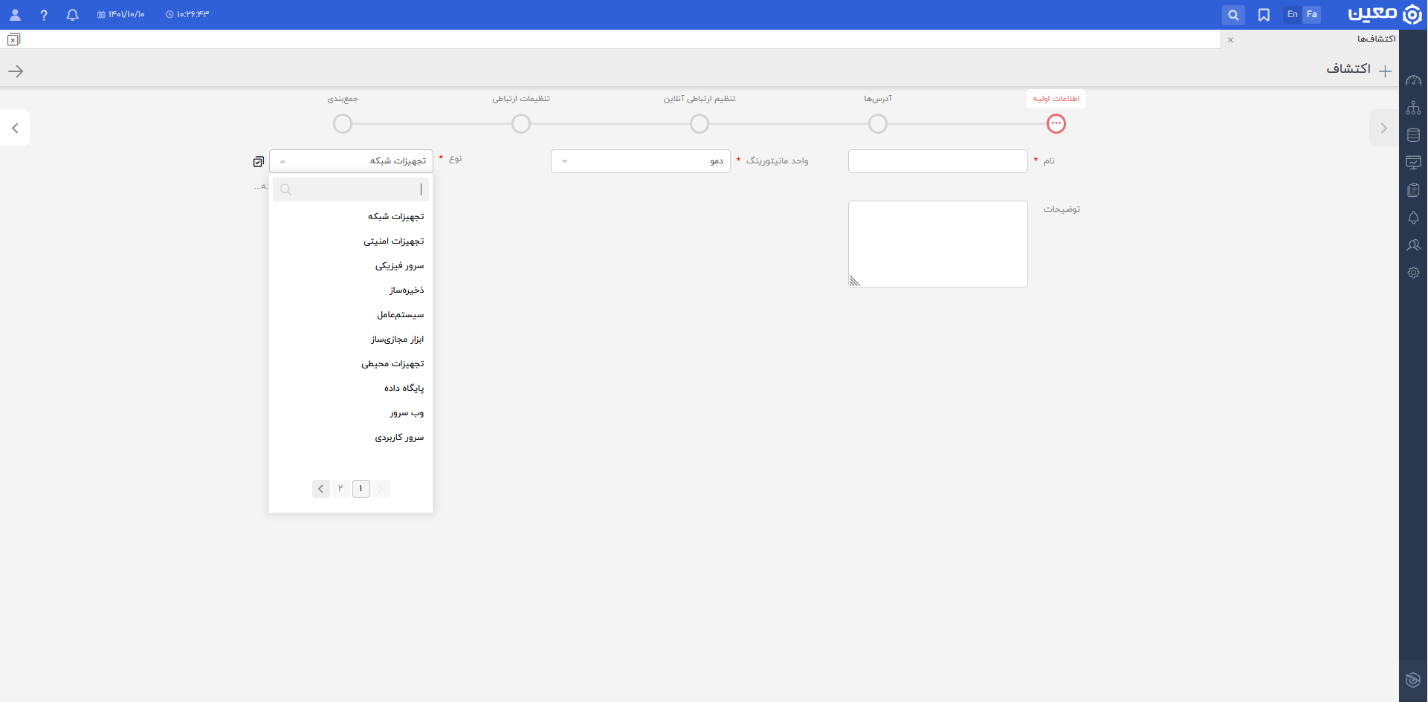Go to next page of dropdown list
1428x702 pixels.
pos(321,489)
